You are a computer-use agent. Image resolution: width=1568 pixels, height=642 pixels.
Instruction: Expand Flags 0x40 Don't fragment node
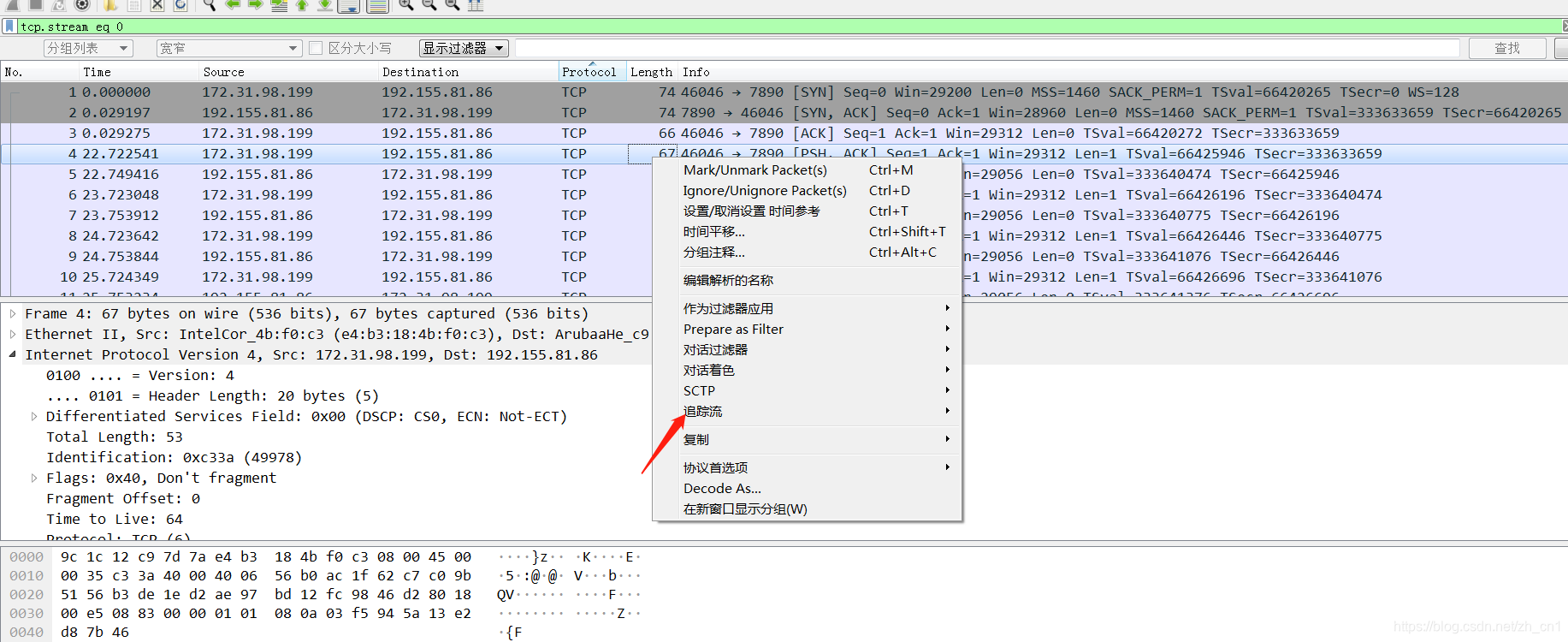click(34, 478)
